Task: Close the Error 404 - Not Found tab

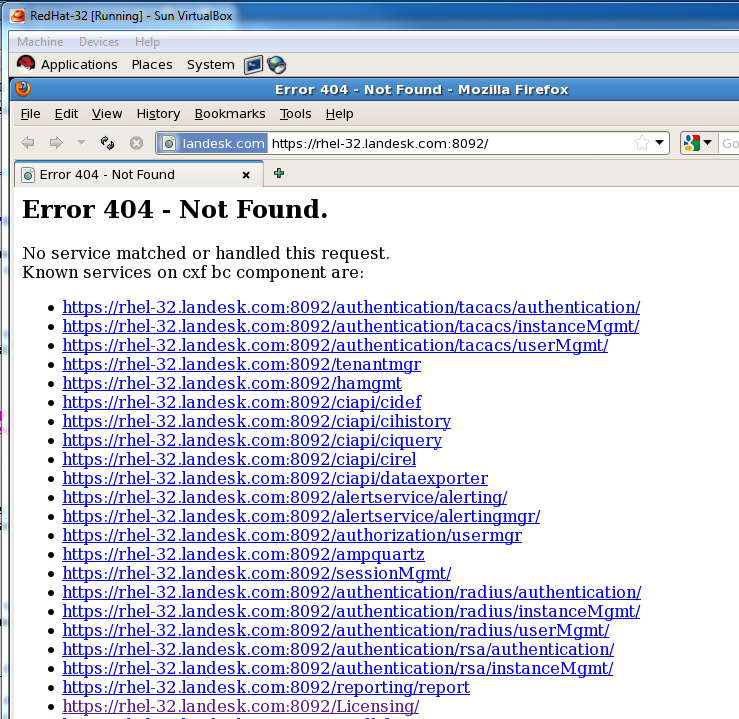Action: 246,175
